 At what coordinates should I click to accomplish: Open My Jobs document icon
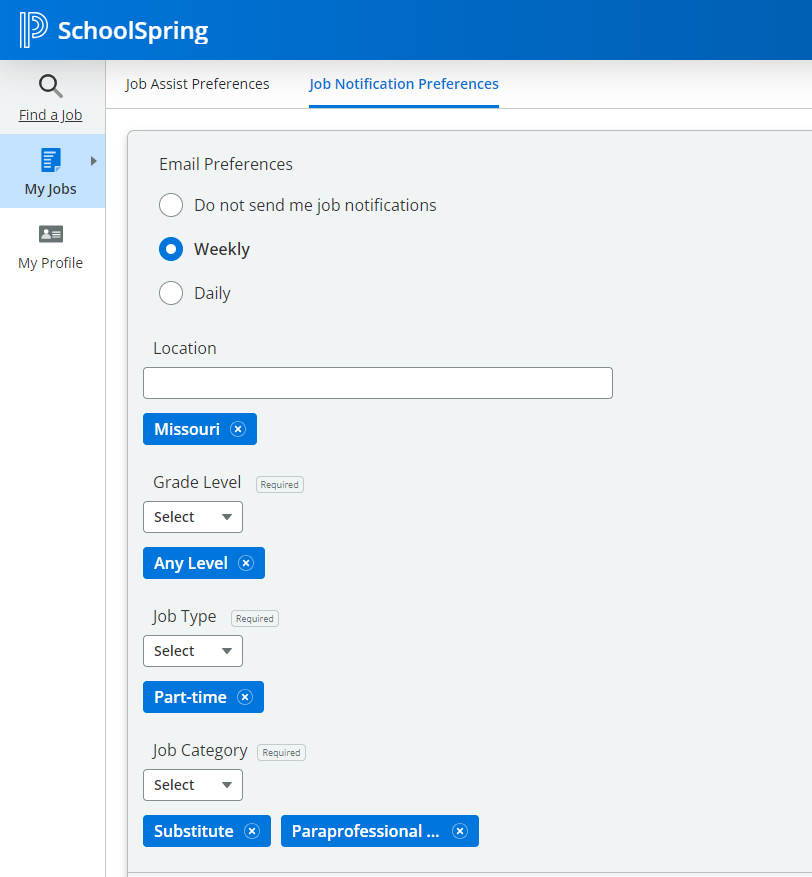pyautogui.click(x=51, y=160)
